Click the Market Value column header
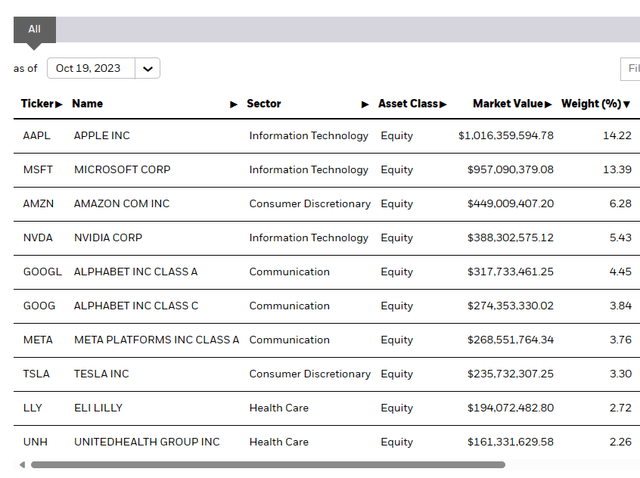Screen dimensions: 640x478 pyautogui.click(x=507, y=104)
